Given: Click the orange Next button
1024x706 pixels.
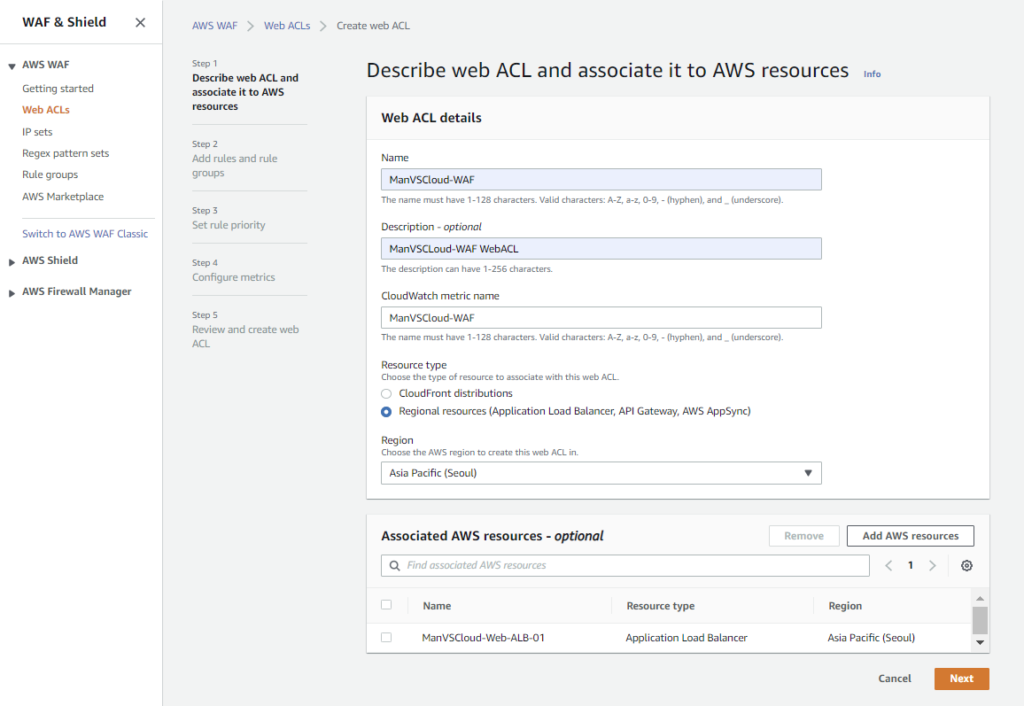Looking at the screenshot, I should pyautogui.click(x=961, y=679).
